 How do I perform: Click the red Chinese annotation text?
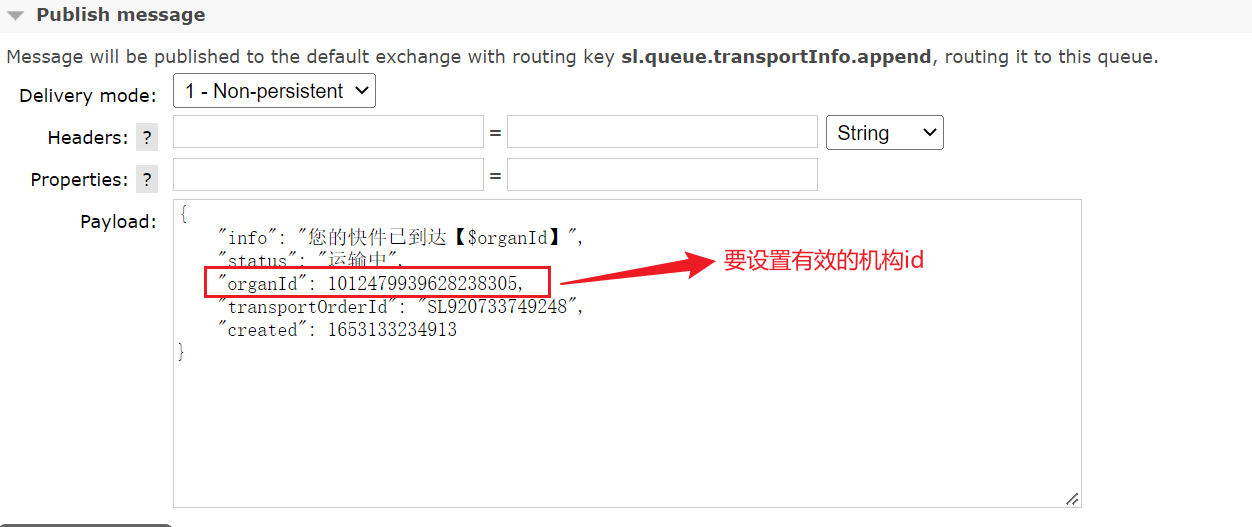[x=824, y=261]
